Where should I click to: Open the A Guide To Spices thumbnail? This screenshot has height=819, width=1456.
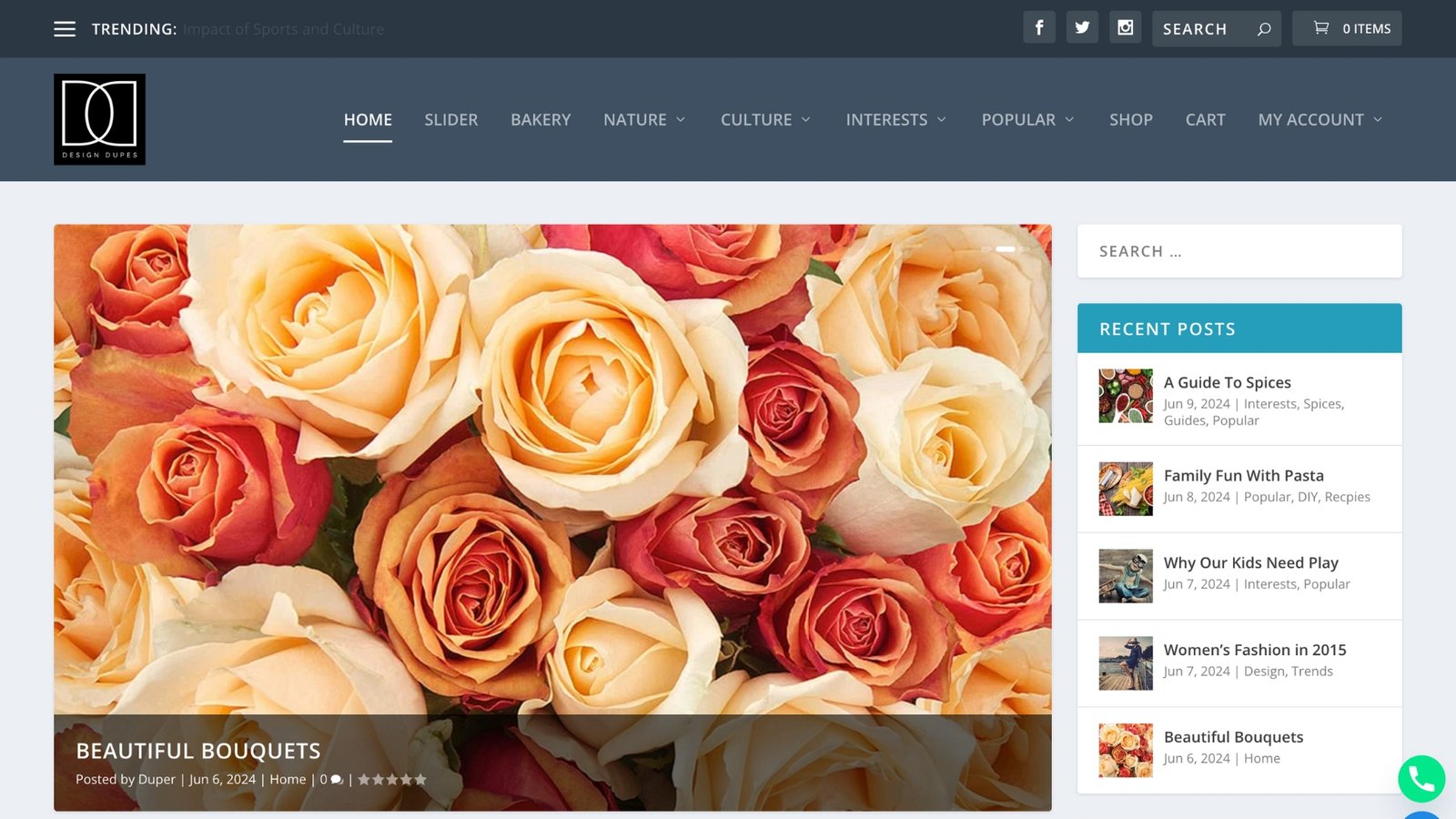(1125, 397)
